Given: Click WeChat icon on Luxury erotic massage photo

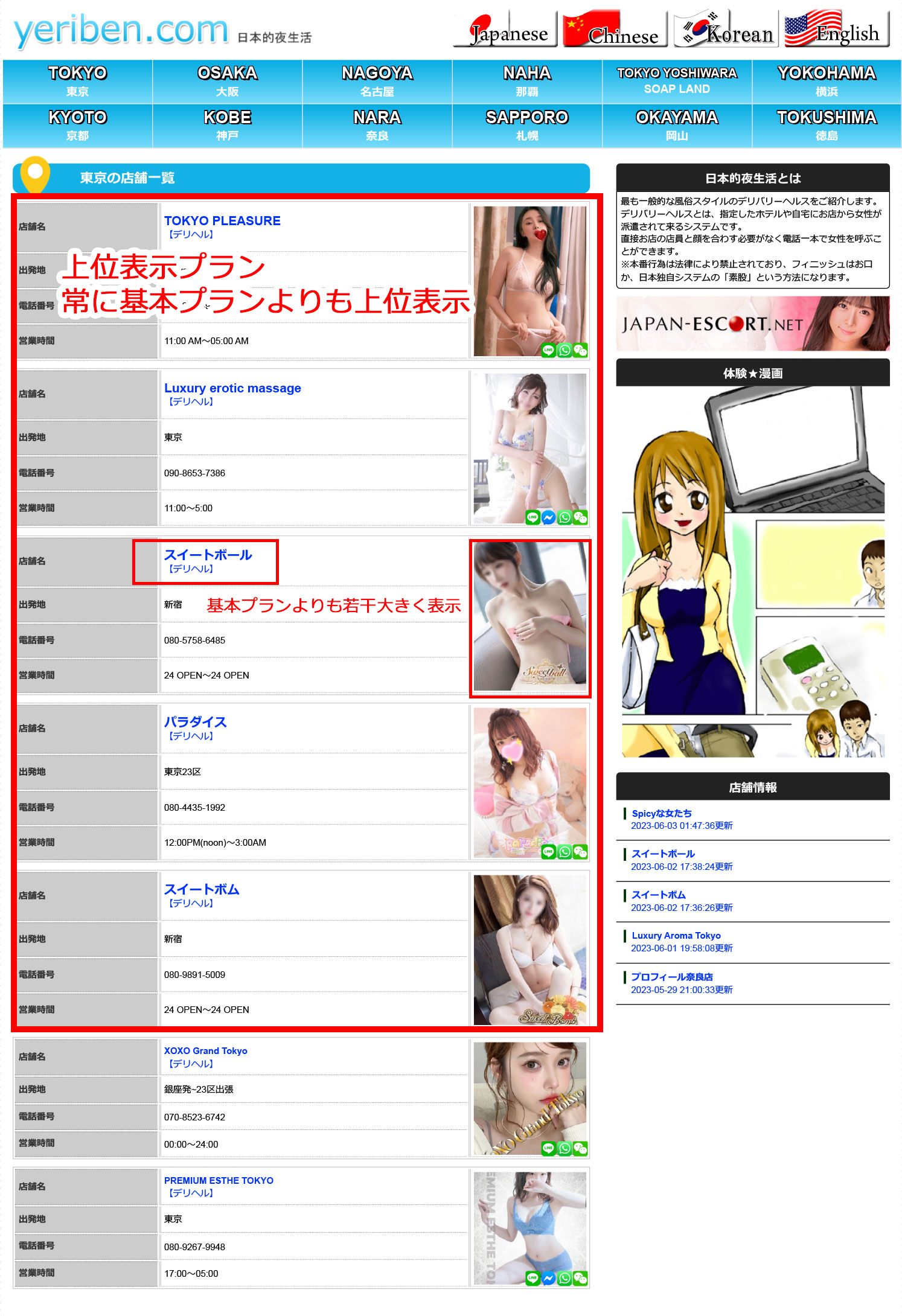Looking at the screenshot, I should 580,517.
